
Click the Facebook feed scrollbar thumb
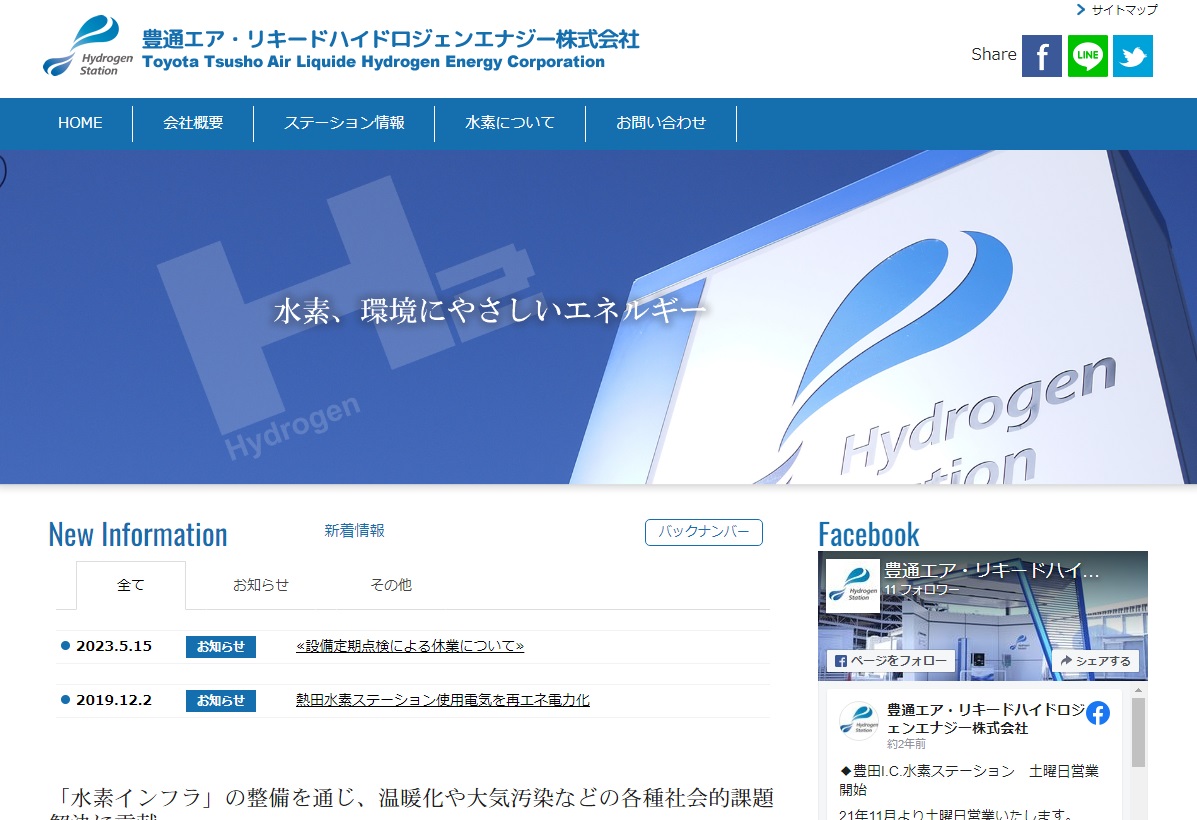click(1138, 731)
